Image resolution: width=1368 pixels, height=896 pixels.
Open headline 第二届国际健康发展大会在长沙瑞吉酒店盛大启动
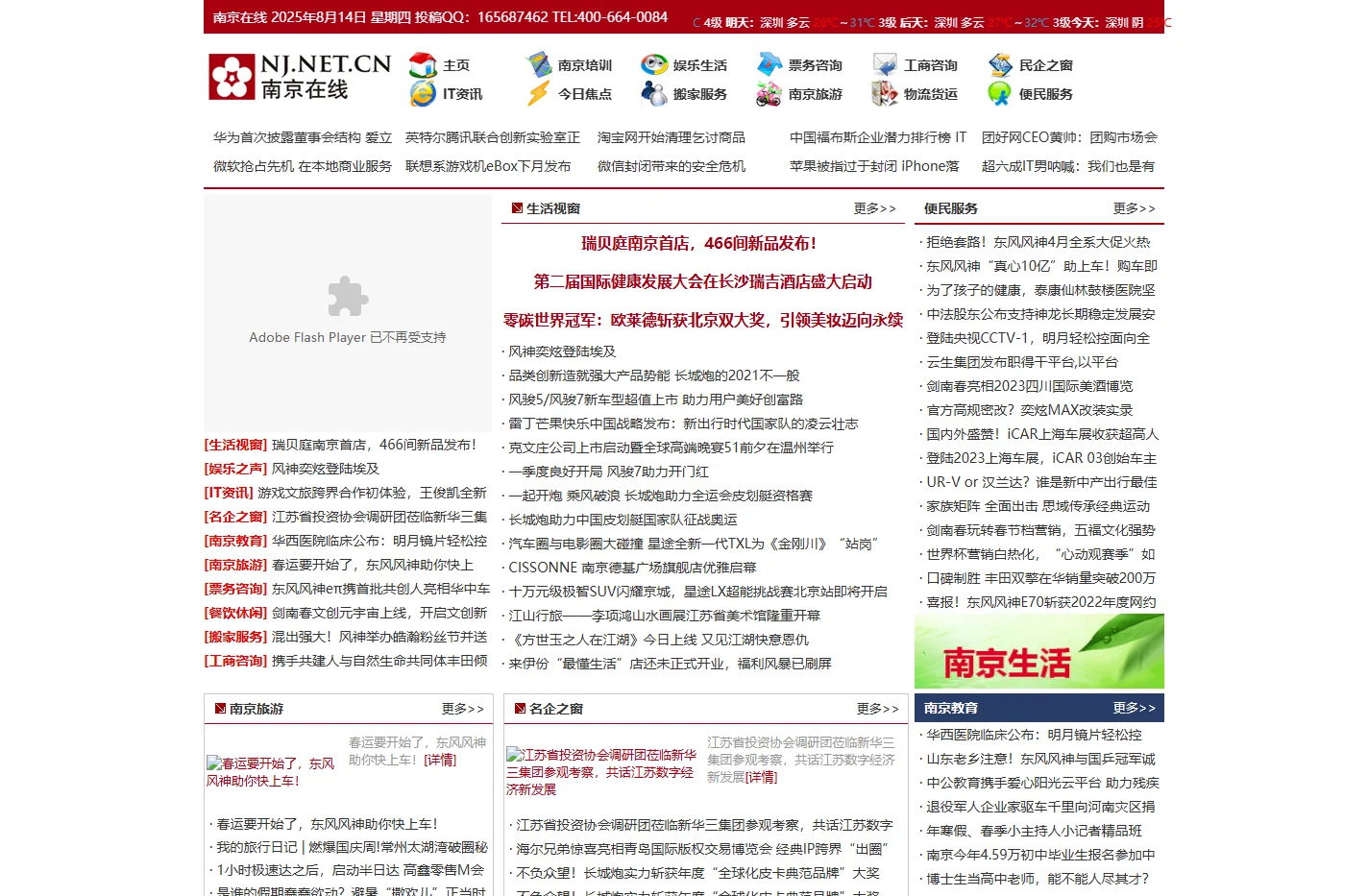click(703, 282)
